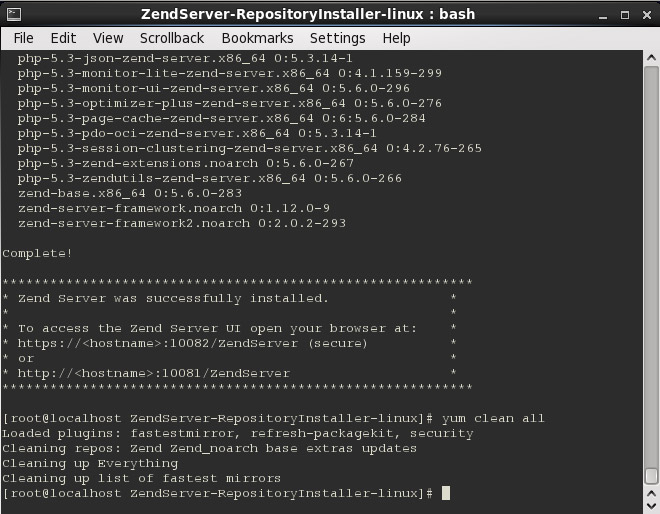Click the 'Complete!' output line
Viewport: 660px width, 514px height.
[37, 253]
